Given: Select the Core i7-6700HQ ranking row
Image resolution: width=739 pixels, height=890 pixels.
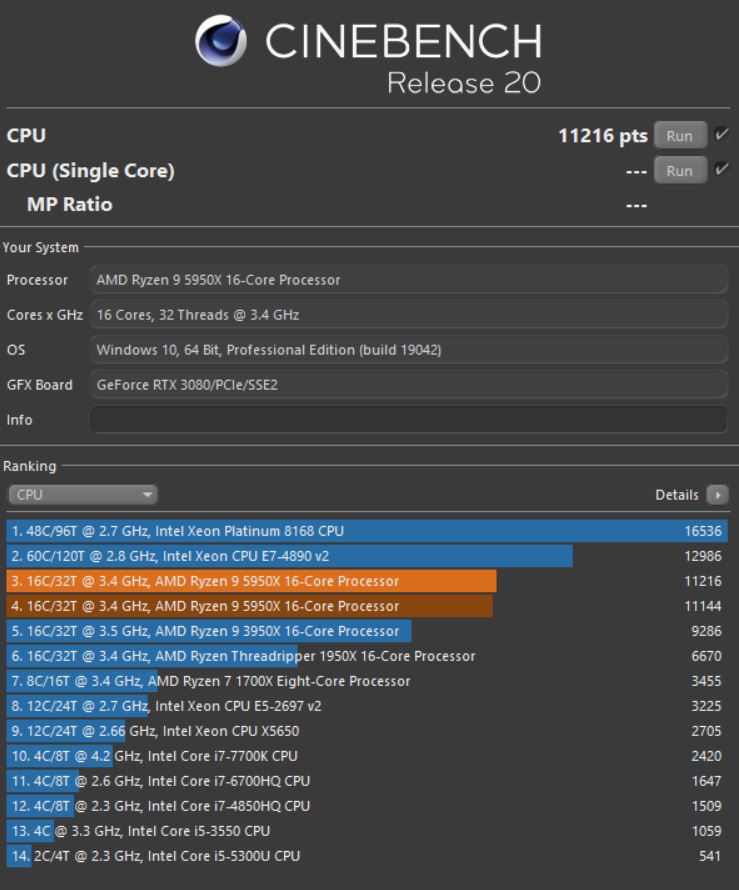Looking at the screenshot, I should [x=367, y=781].
